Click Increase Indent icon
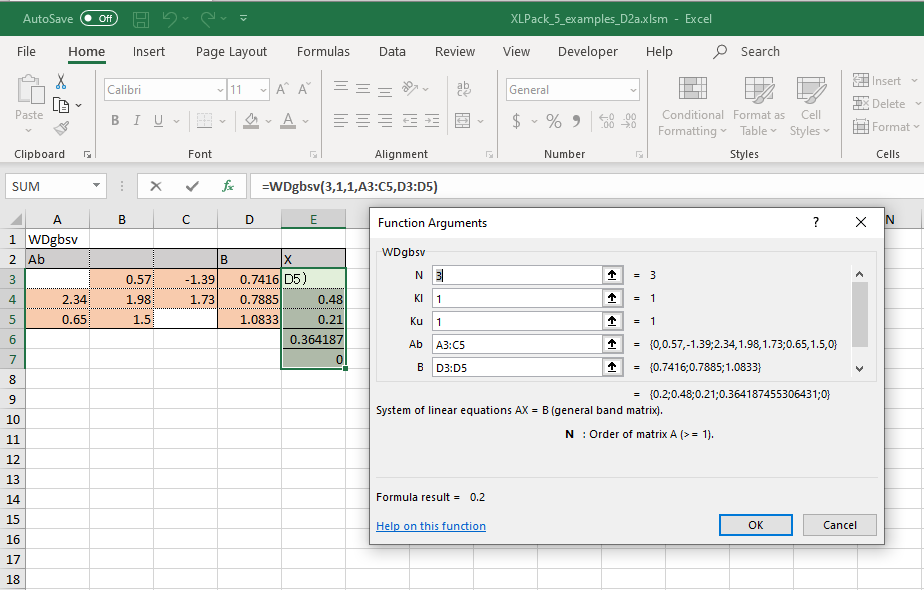 [432, 121]
